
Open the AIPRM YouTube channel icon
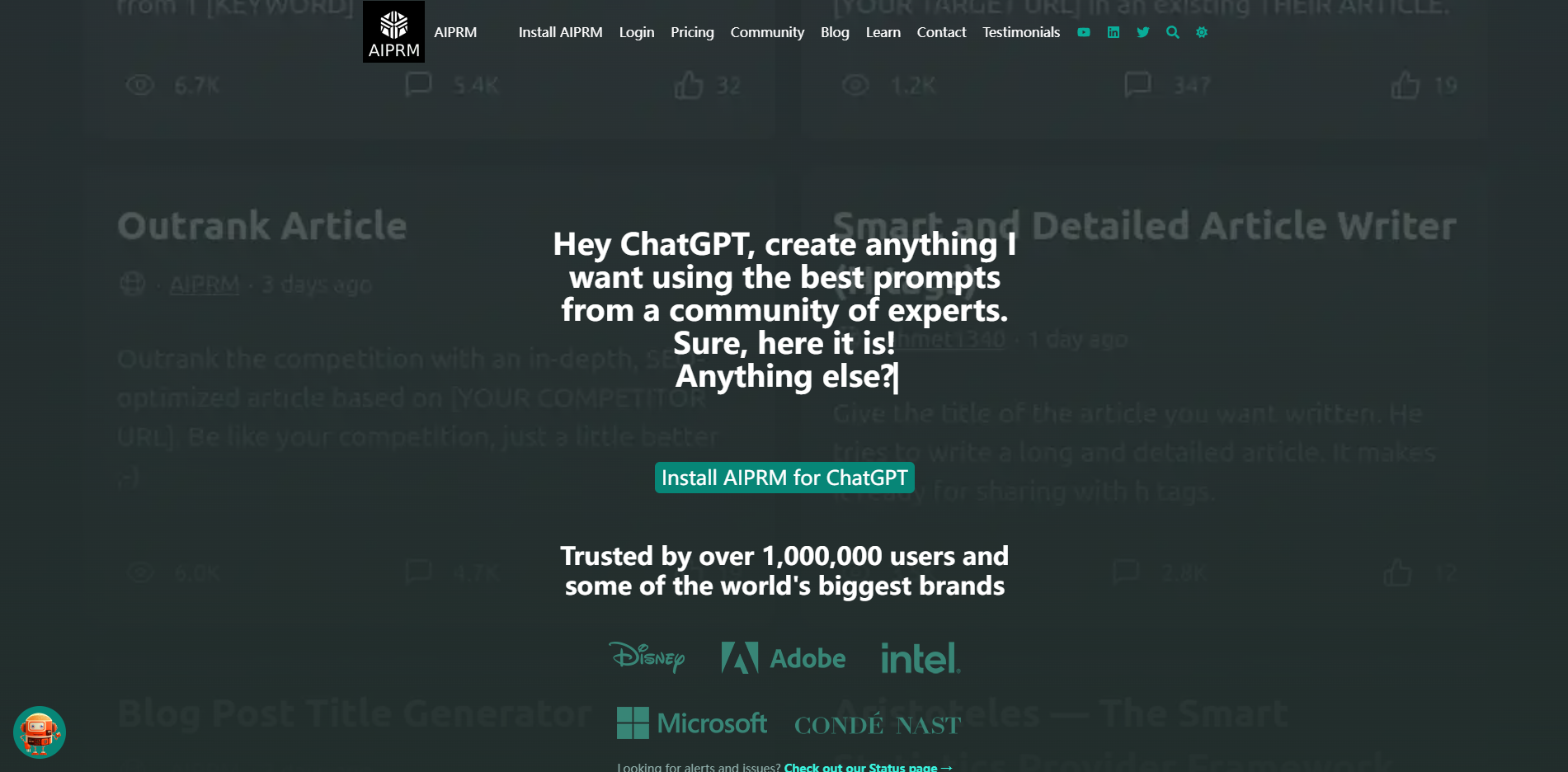point(1083,32)
